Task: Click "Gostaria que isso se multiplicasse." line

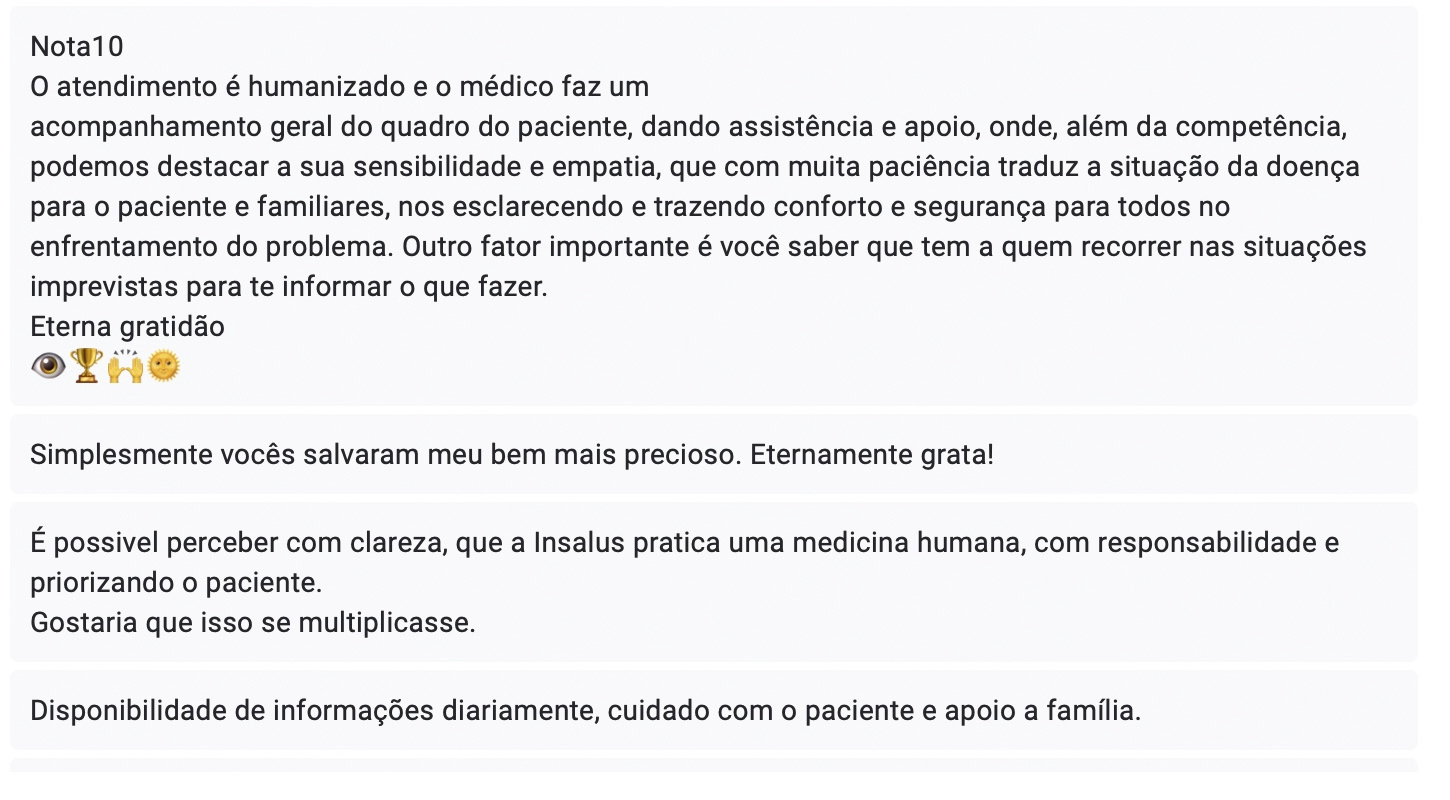Action: (253, 622)
